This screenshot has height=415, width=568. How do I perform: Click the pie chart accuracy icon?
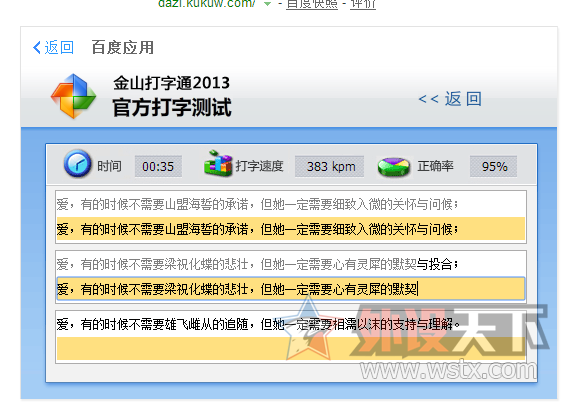[394, 167]
